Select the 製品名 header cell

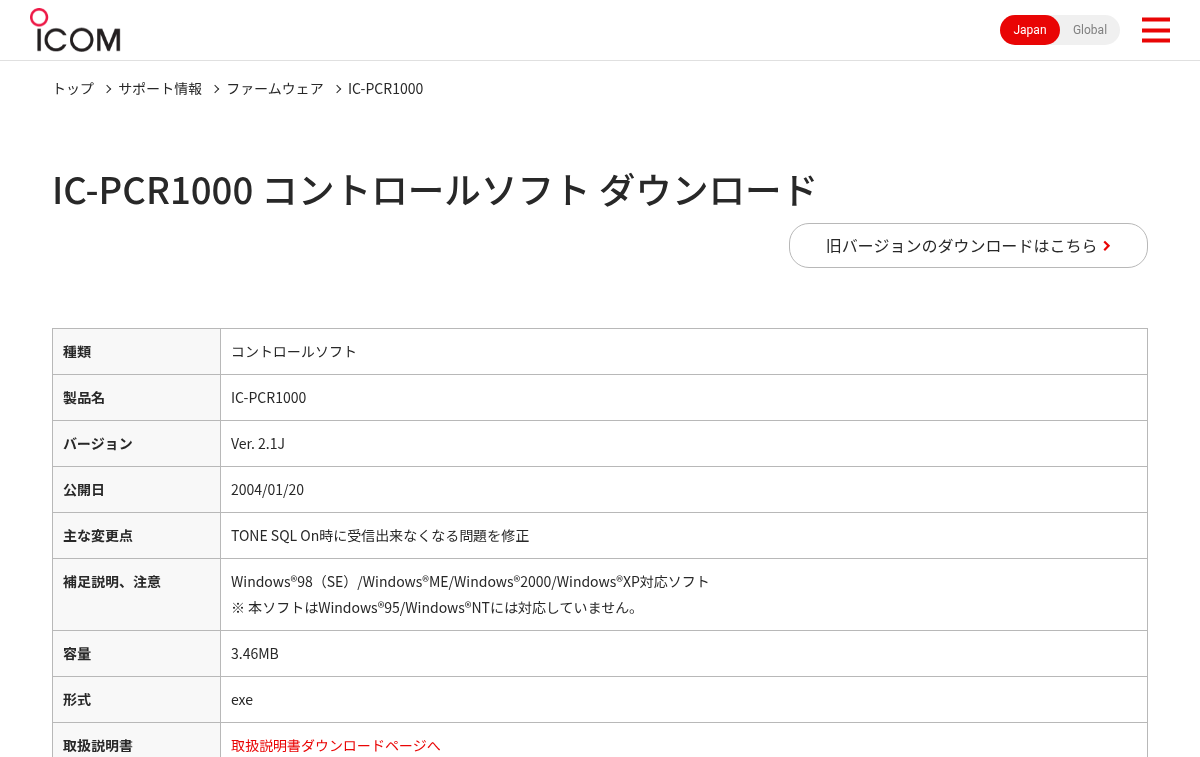[x=136, y=397]
